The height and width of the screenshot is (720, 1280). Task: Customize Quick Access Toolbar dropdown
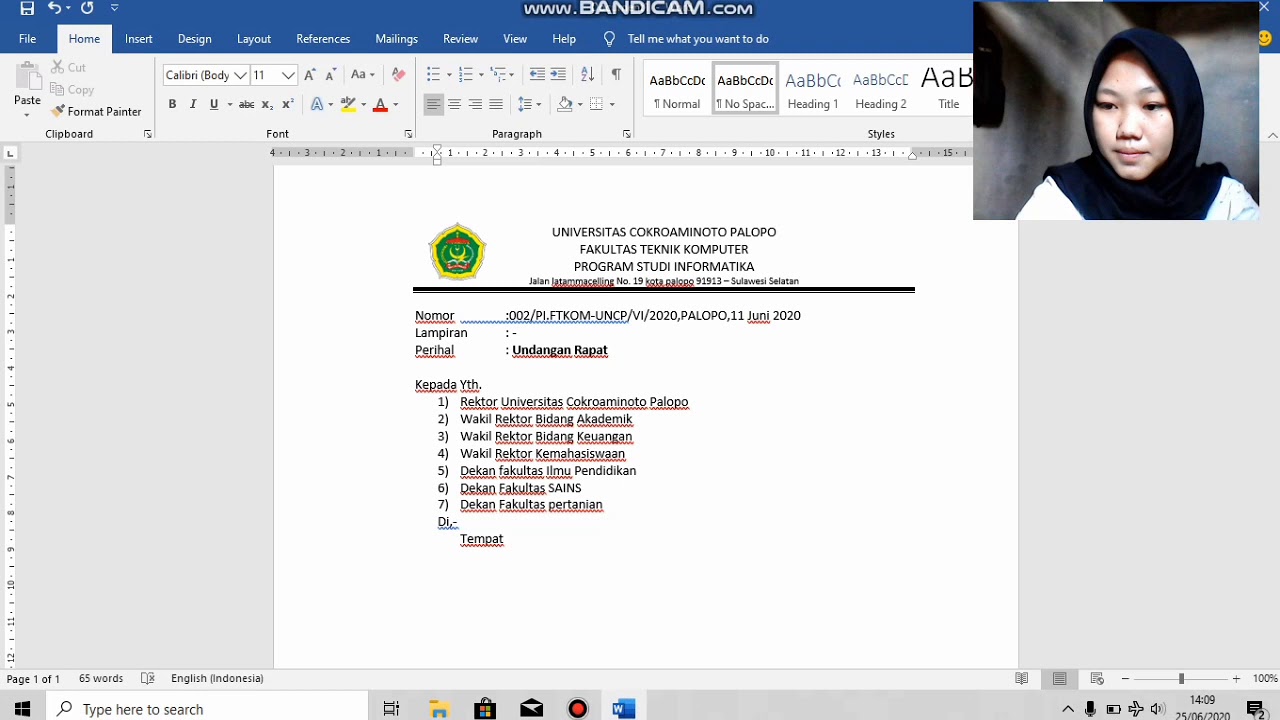tap(115, 8)
